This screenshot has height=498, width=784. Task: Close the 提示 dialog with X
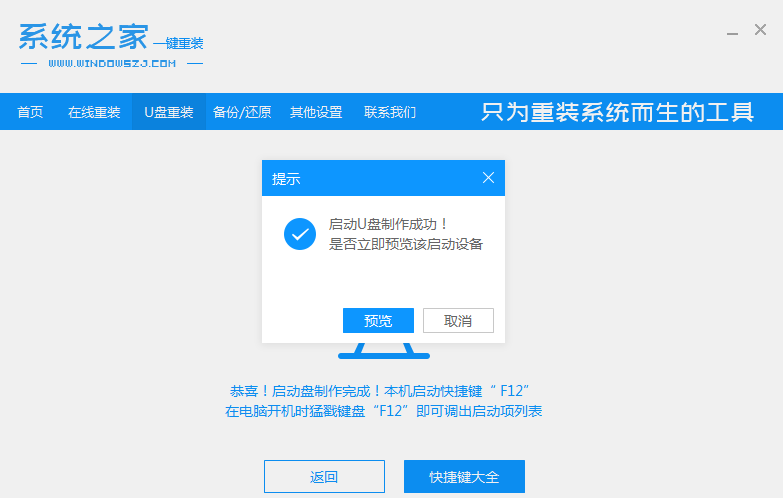(488, 178)
